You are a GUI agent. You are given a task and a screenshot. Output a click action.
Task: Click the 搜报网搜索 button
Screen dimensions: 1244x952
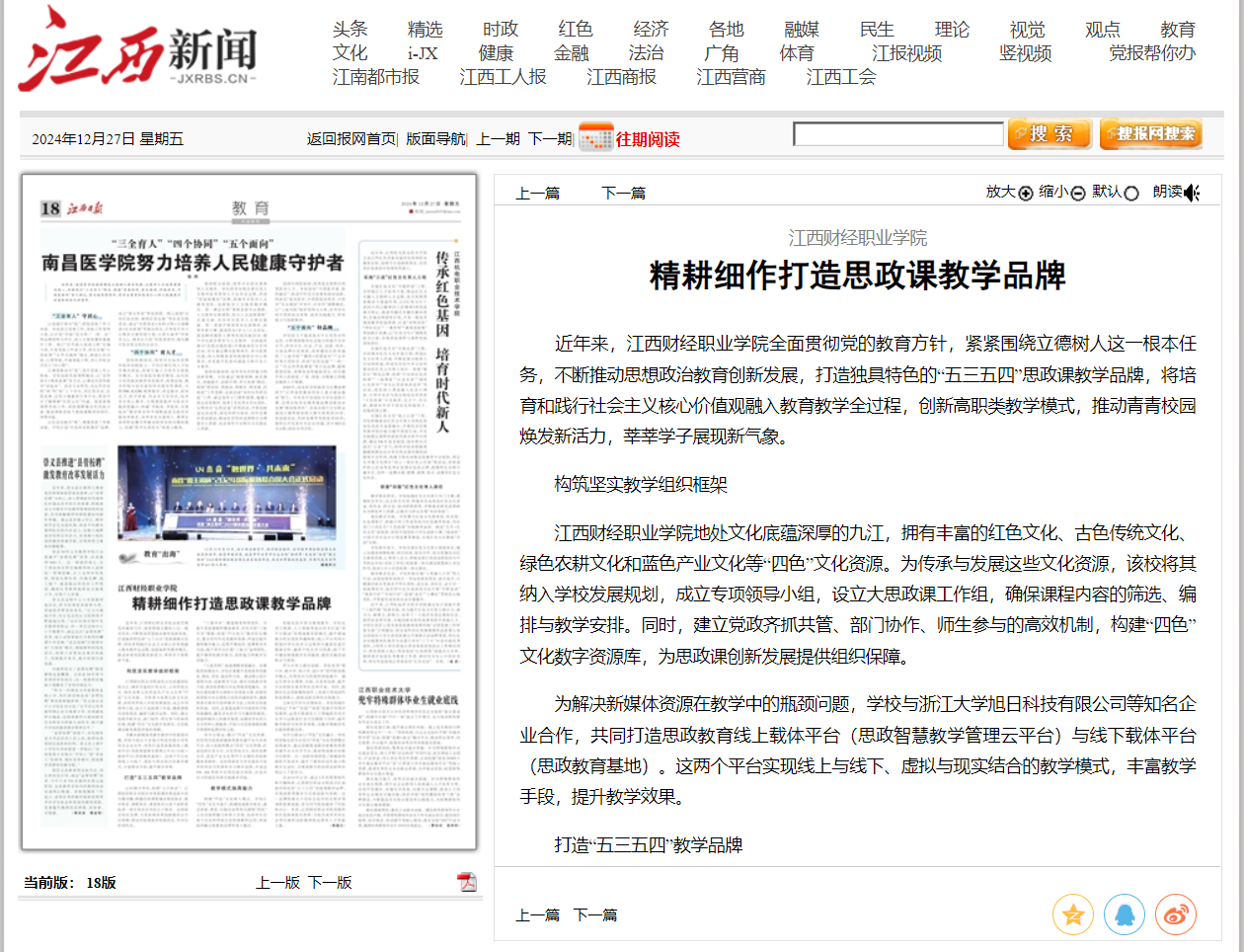(x=1150, y=134)
